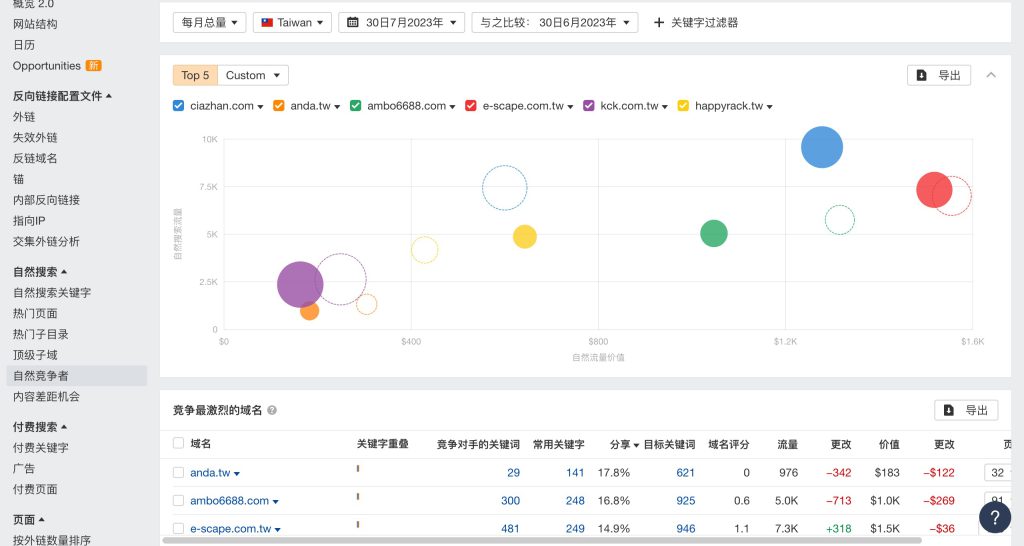Click the export button in competing domains table
This screenshot has width=1024, height=546.
(x=966, y=410)
